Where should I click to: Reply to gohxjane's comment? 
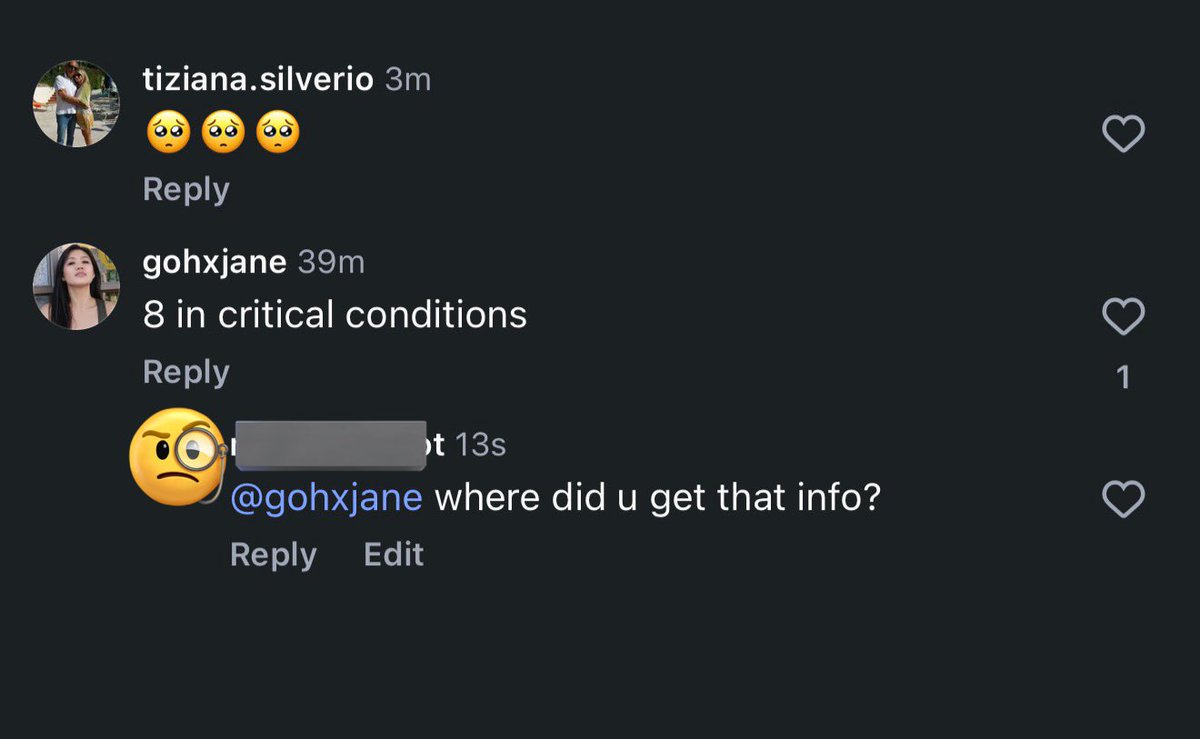(x=186, y=372)
